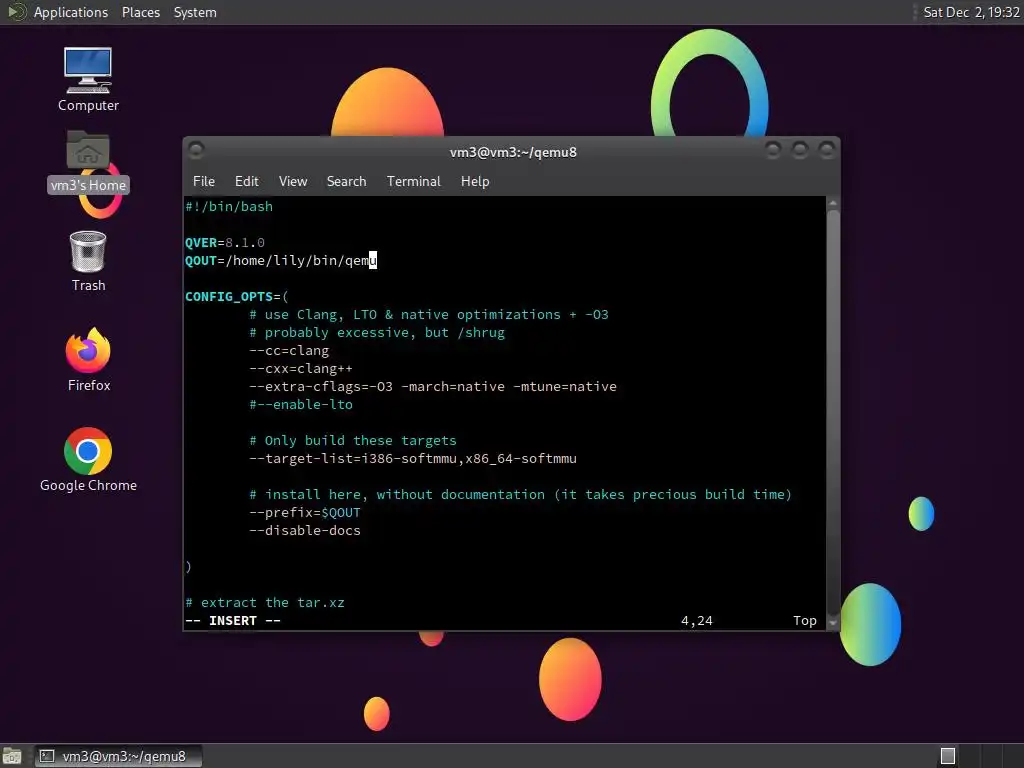Open the System menu
This screenshot has width=1024, height=768.
(195, 12)
